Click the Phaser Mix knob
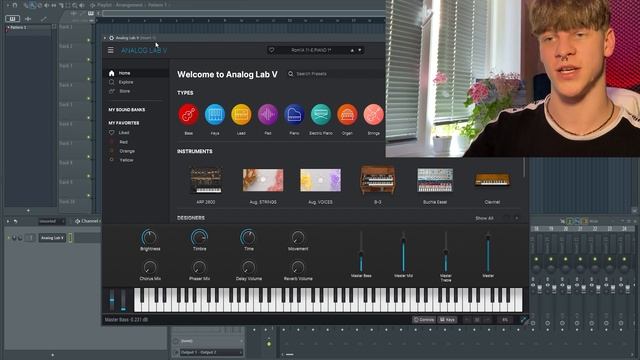This screenshot has width=640, height=360. coord(199,268)
